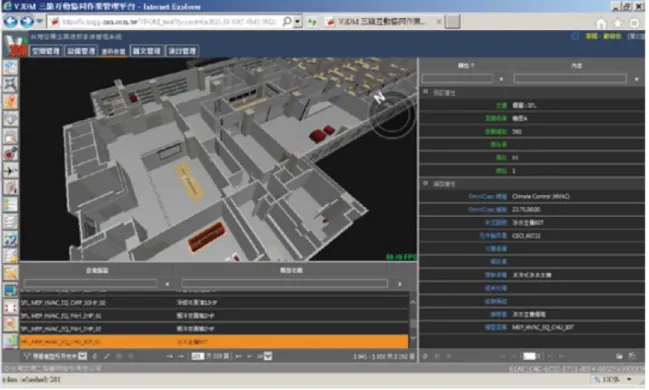Image resolution: width=649 pixels, height=390 pixels.
Task: Click the browser Forward arrow
Action: point(27,21)
